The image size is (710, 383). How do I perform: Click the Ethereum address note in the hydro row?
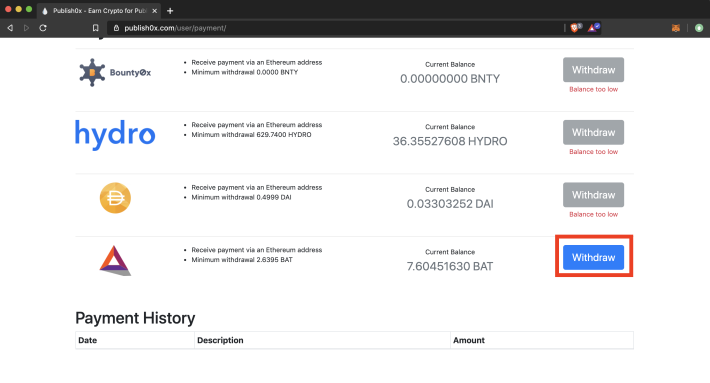pyautogui.click(x=257, y=124)
